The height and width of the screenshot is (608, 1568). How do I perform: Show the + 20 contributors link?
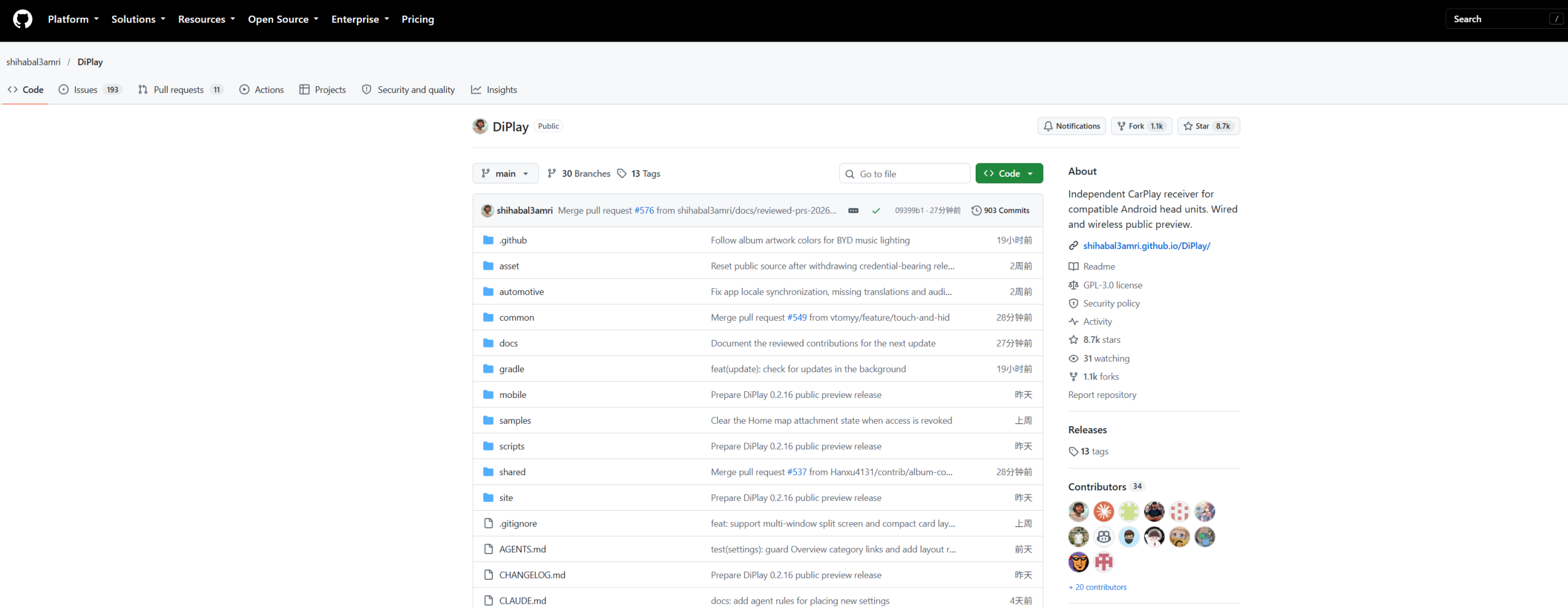[x=1098, y=587]
